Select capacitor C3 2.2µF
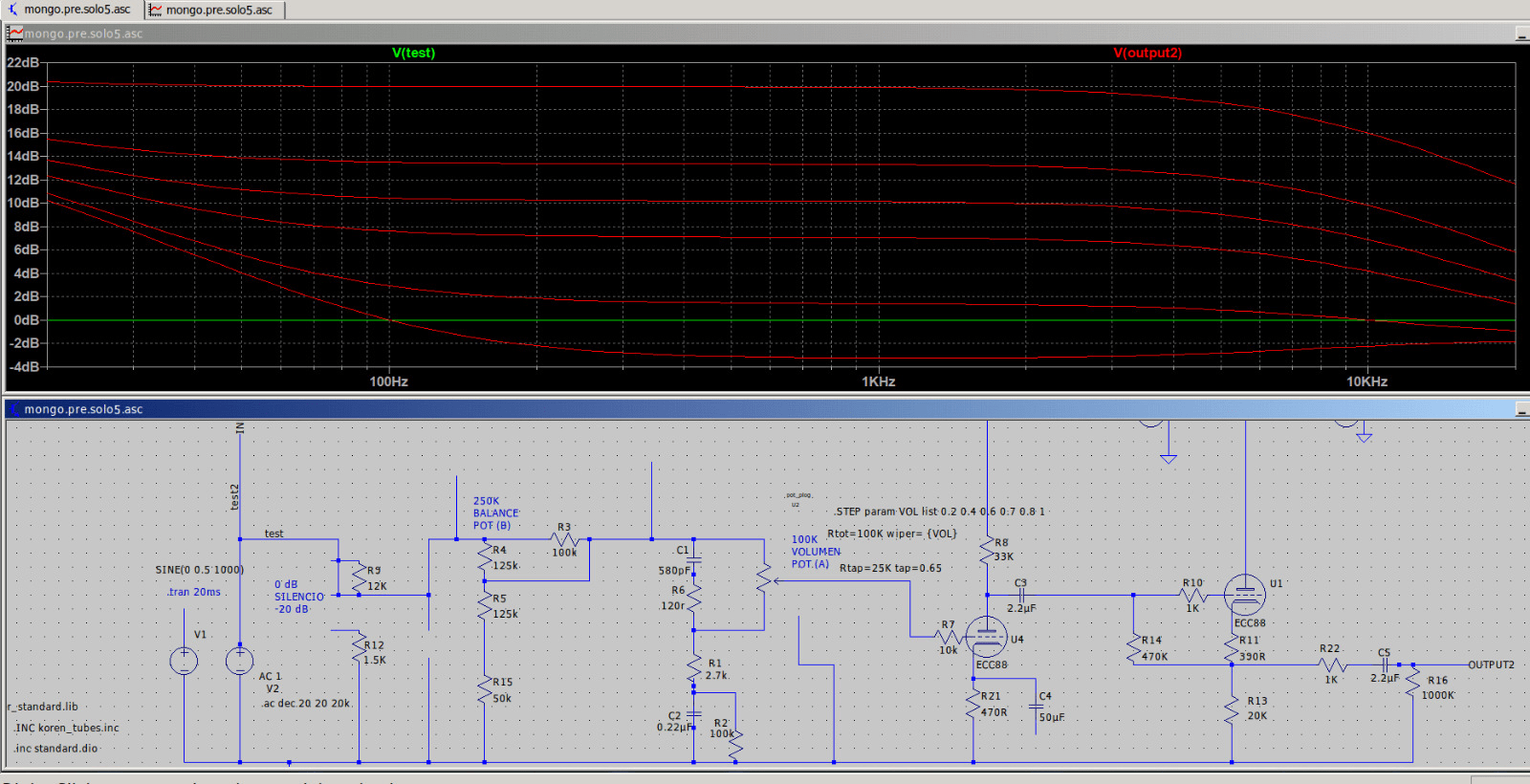The width and height of the screenshot is (1530, 784). pyautogui.click(x=1021, y=595)
